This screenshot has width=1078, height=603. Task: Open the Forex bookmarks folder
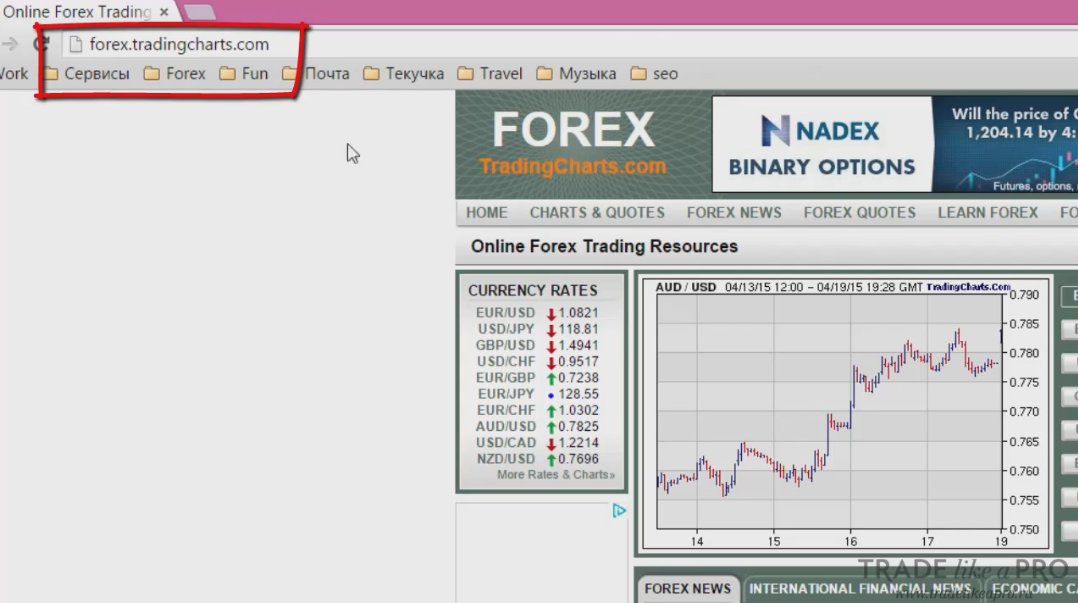tap(175, 74)
